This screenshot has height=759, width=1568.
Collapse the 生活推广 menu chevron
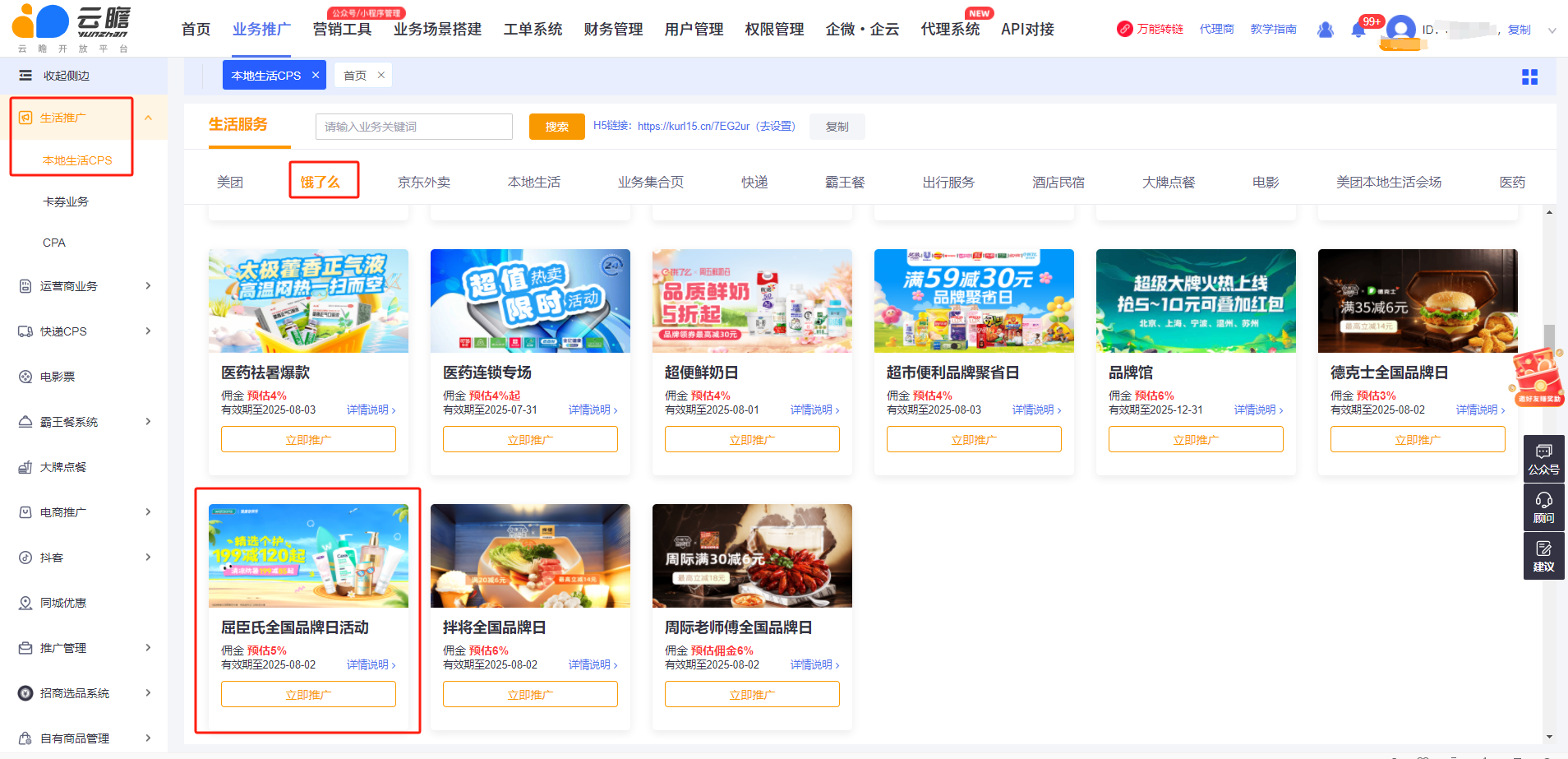149,118
